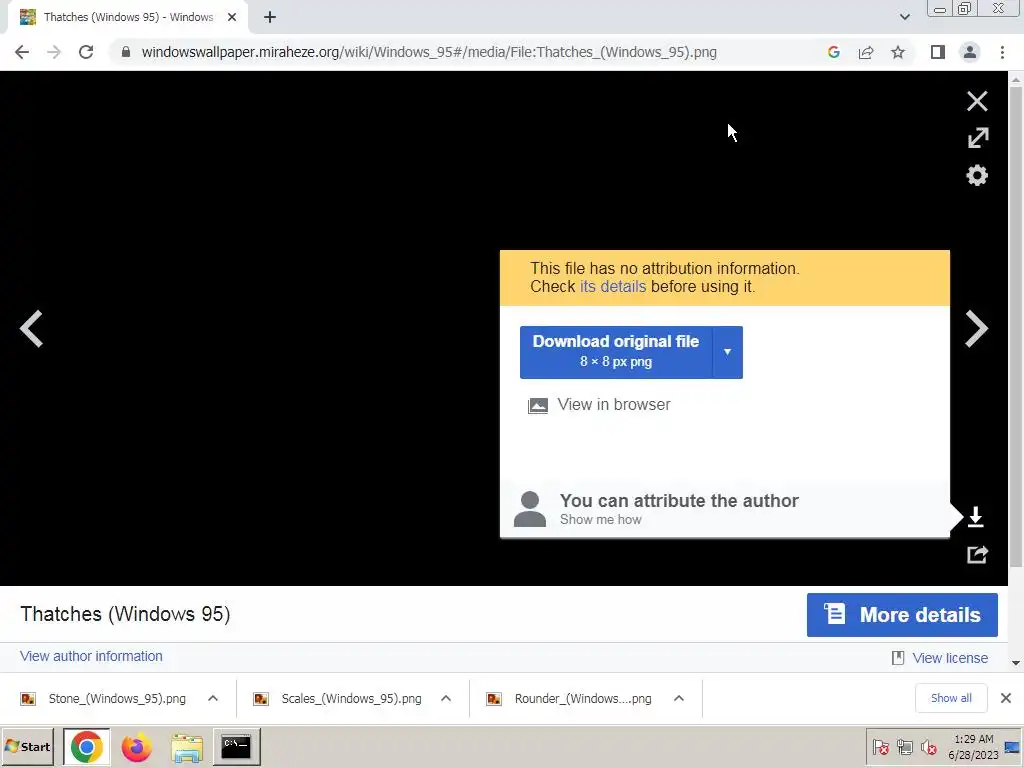Click muted volume speaker tray icon
Viewport: 1024px width, 768px height.
[928, 746]
